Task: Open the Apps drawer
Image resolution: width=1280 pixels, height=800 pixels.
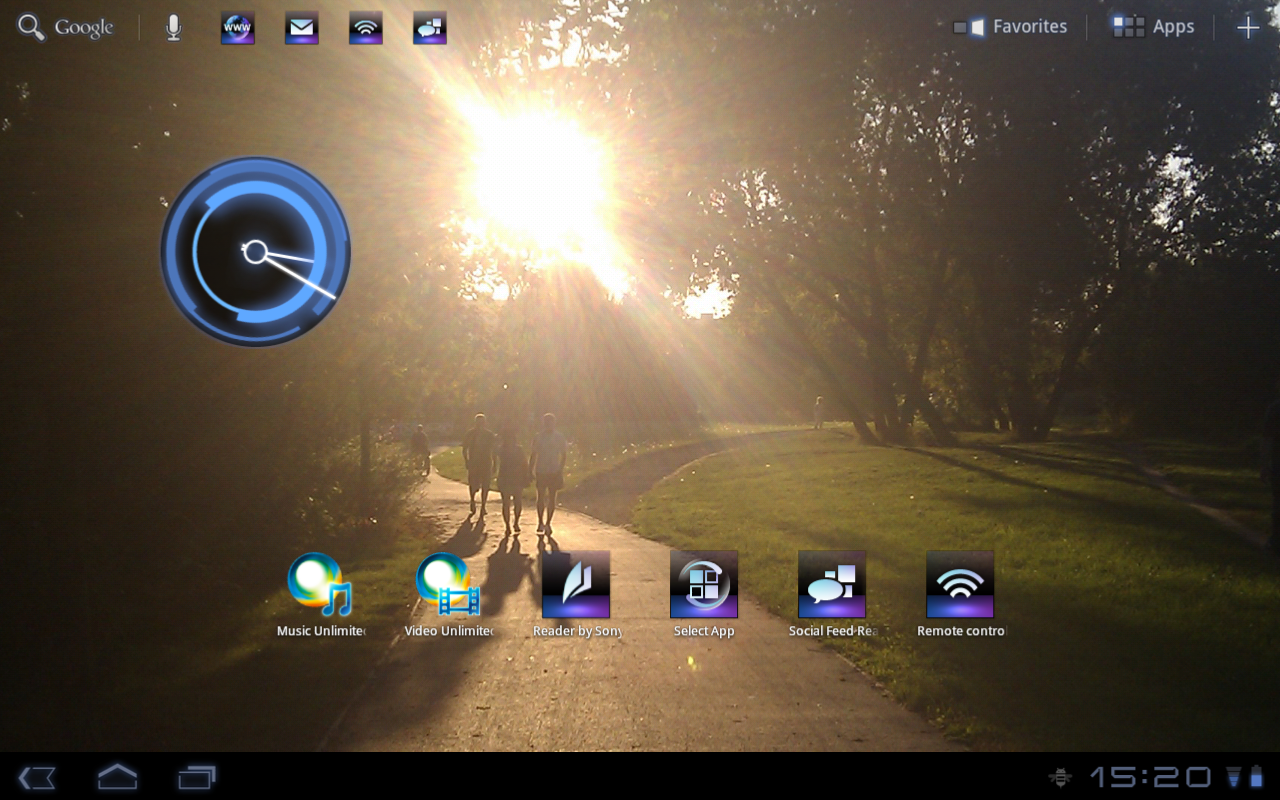Action: (1153, 26)
